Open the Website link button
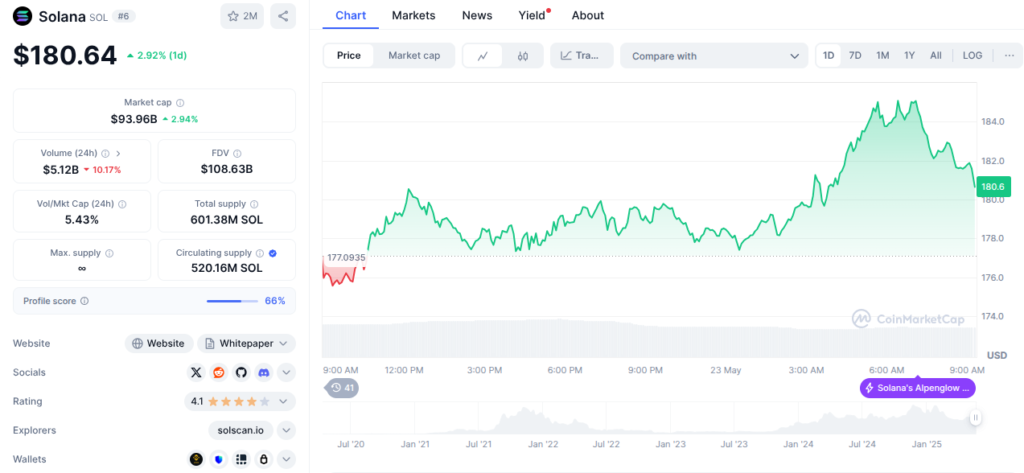1024x473 pixels. (x=159, y=343)
